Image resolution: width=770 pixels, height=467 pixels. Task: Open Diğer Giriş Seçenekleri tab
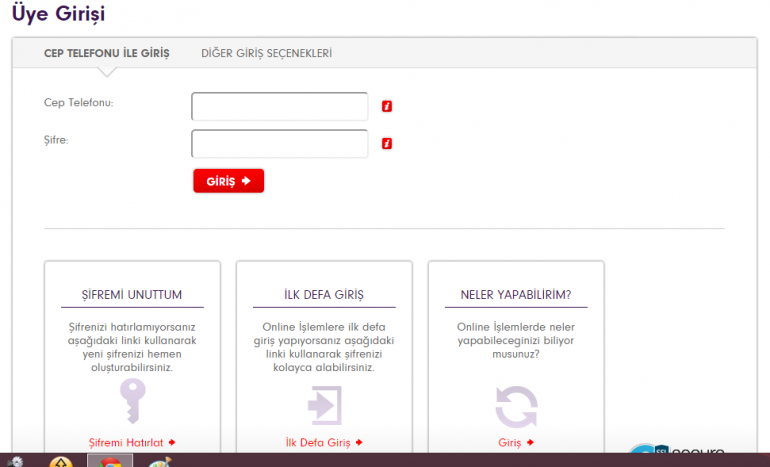[x=266, y=53]
